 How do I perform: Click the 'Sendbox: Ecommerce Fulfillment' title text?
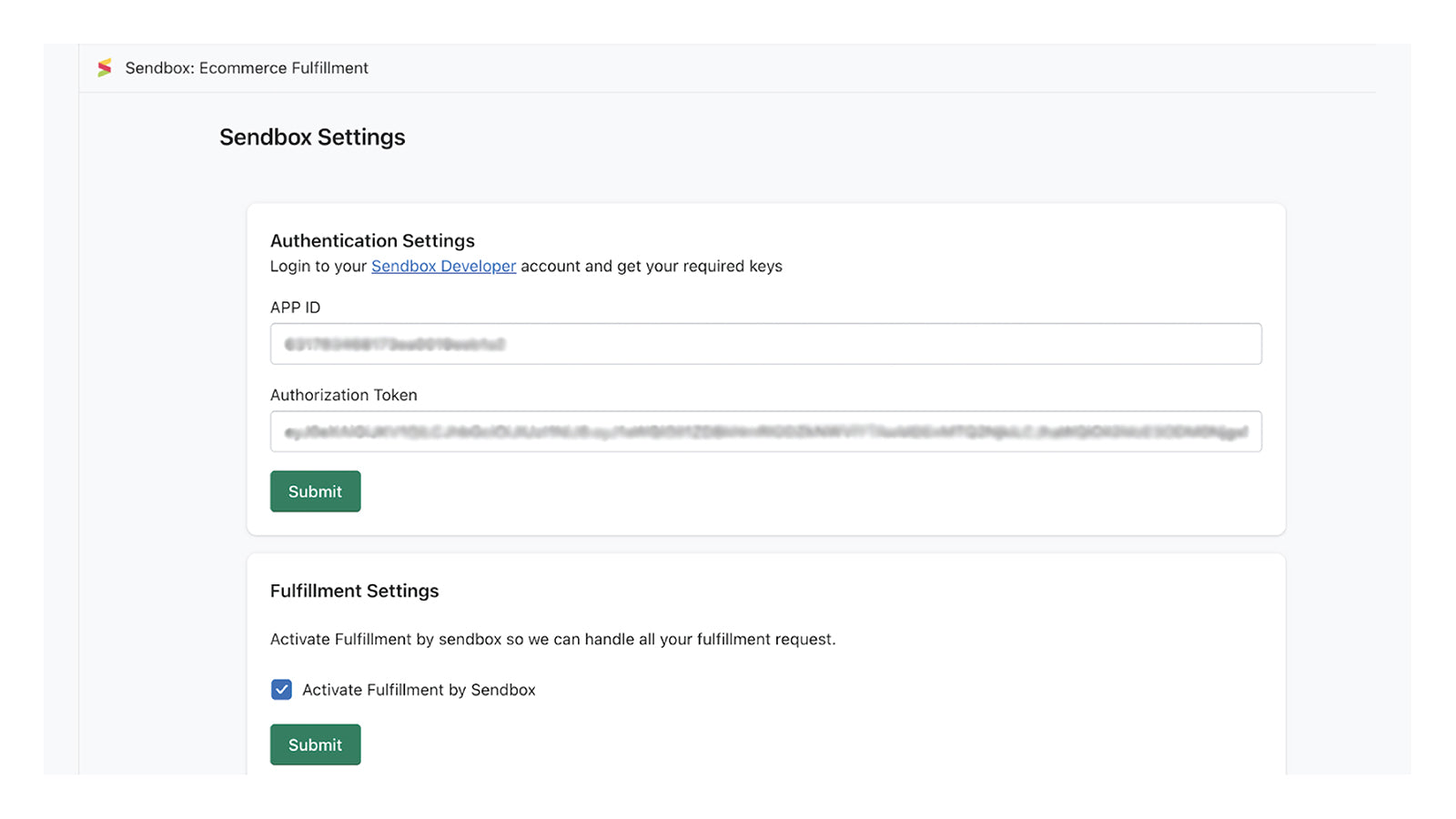pyautogui.click(x=247, y=68)
